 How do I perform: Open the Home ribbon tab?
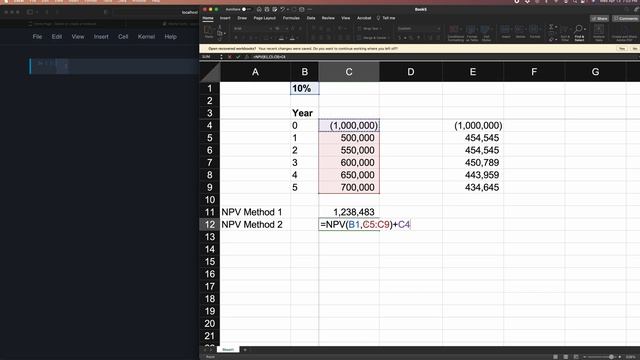click(208, 18)
